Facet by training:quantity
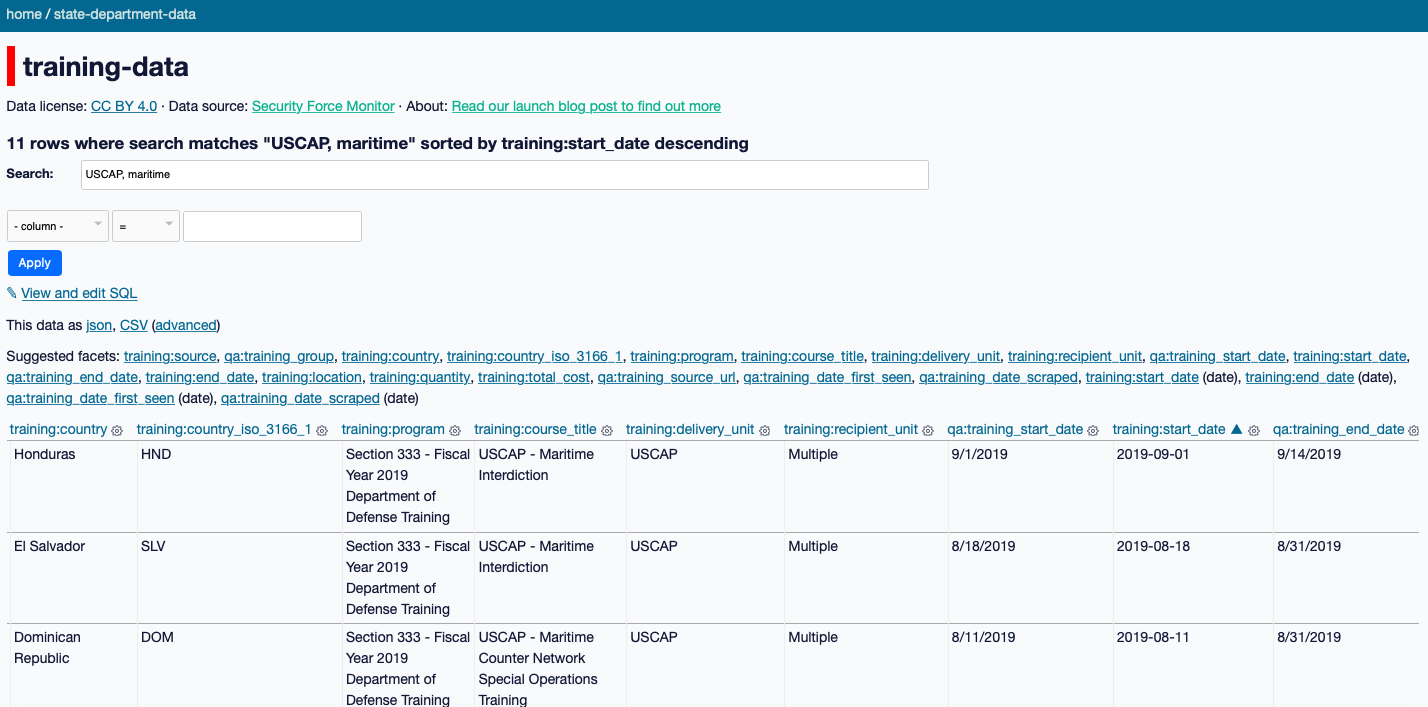 point(420,377)
